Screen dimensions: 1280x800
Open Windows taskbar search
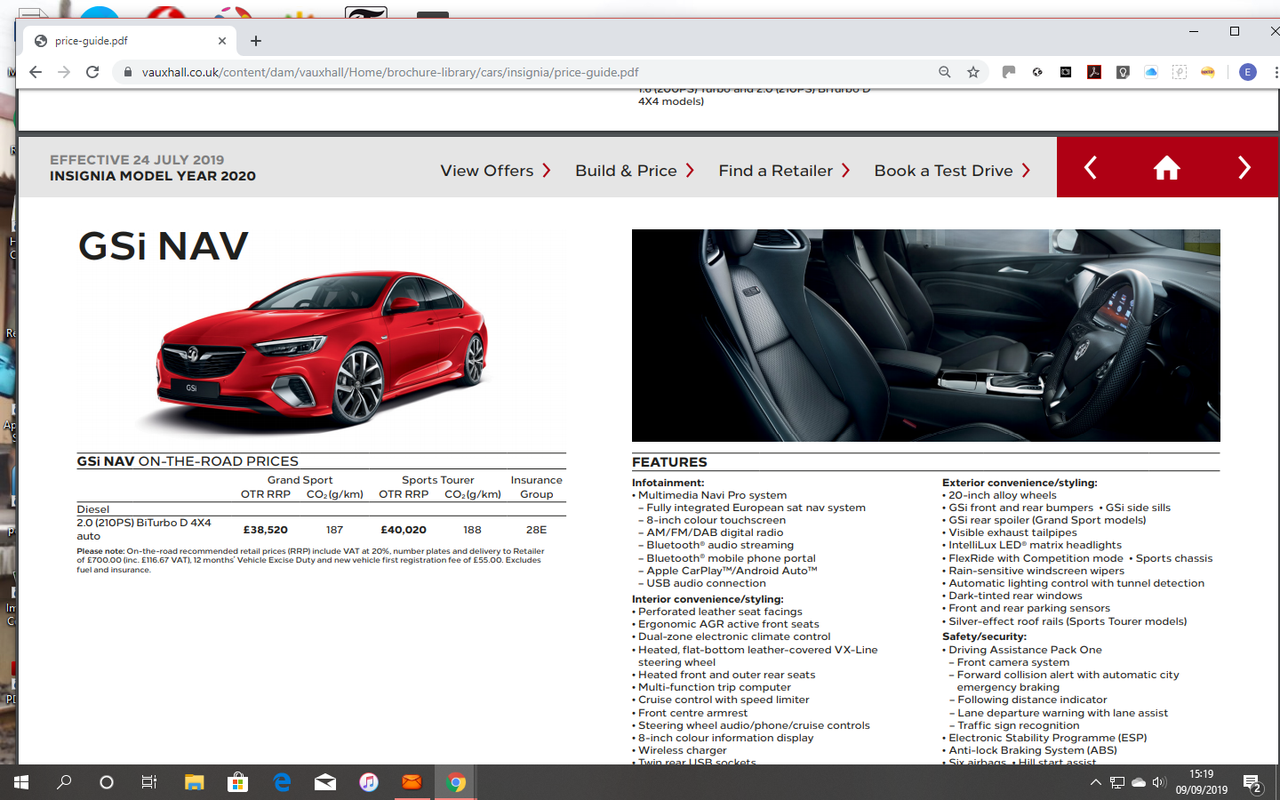pos(64,782)
